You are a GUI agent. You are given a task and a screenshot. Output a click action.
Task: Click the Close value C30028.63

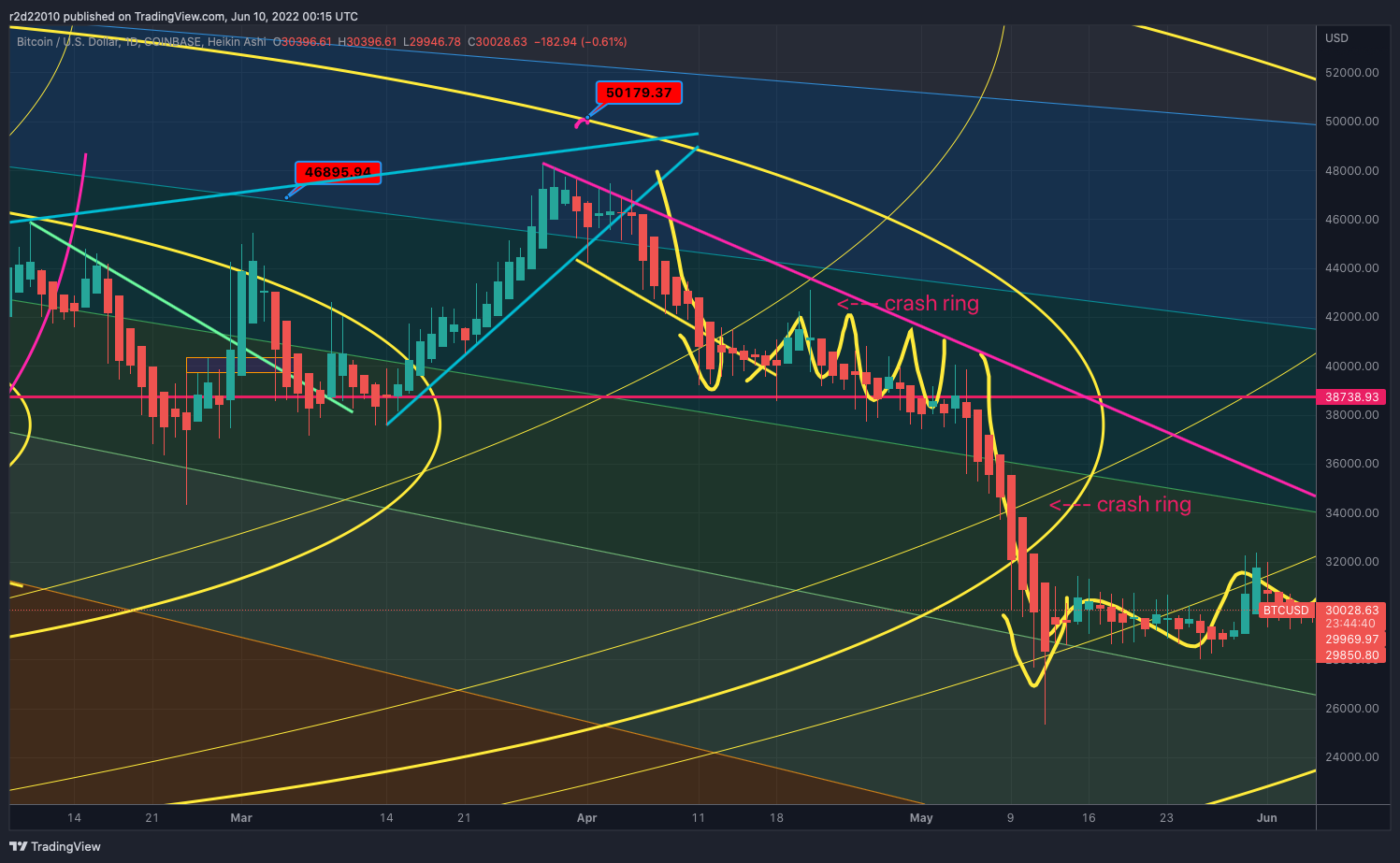click(498, 42)
